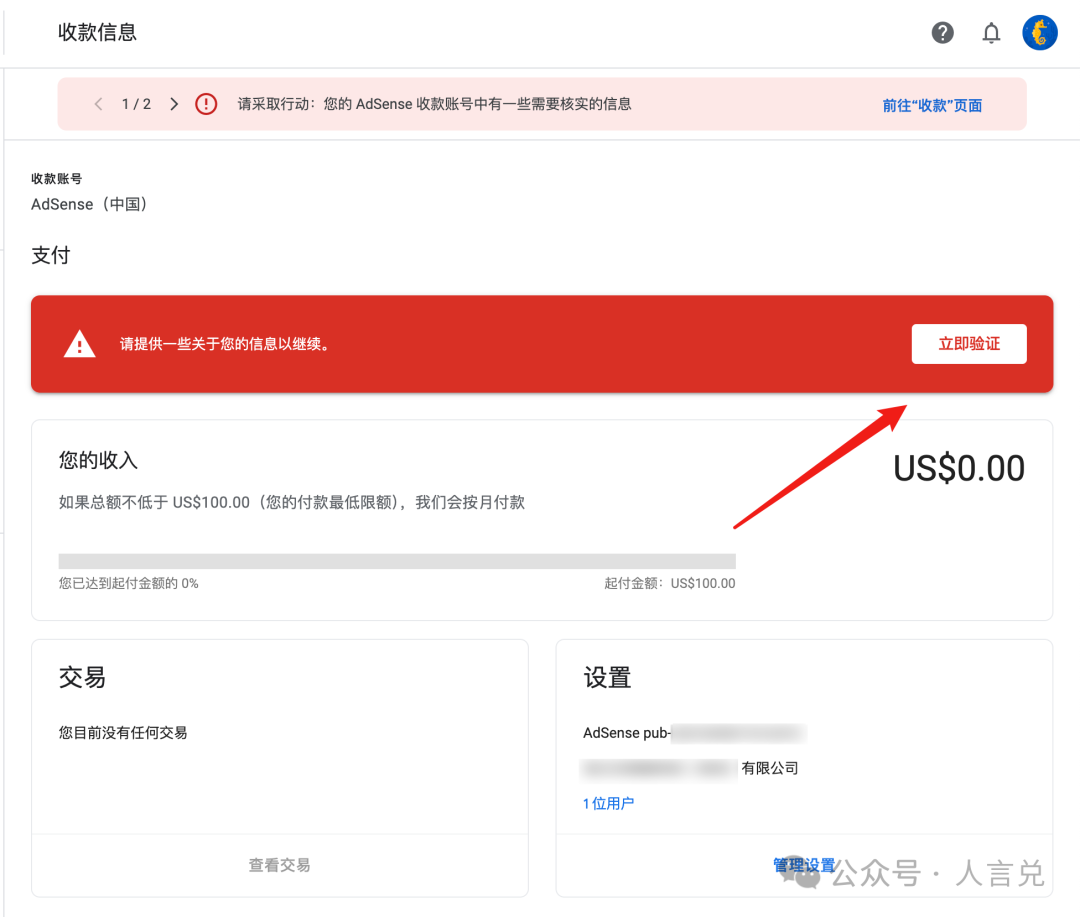Click the 支付 section heading
Image resolution: width=1080 pixels, height=917 pixels.
coord(51,255)
